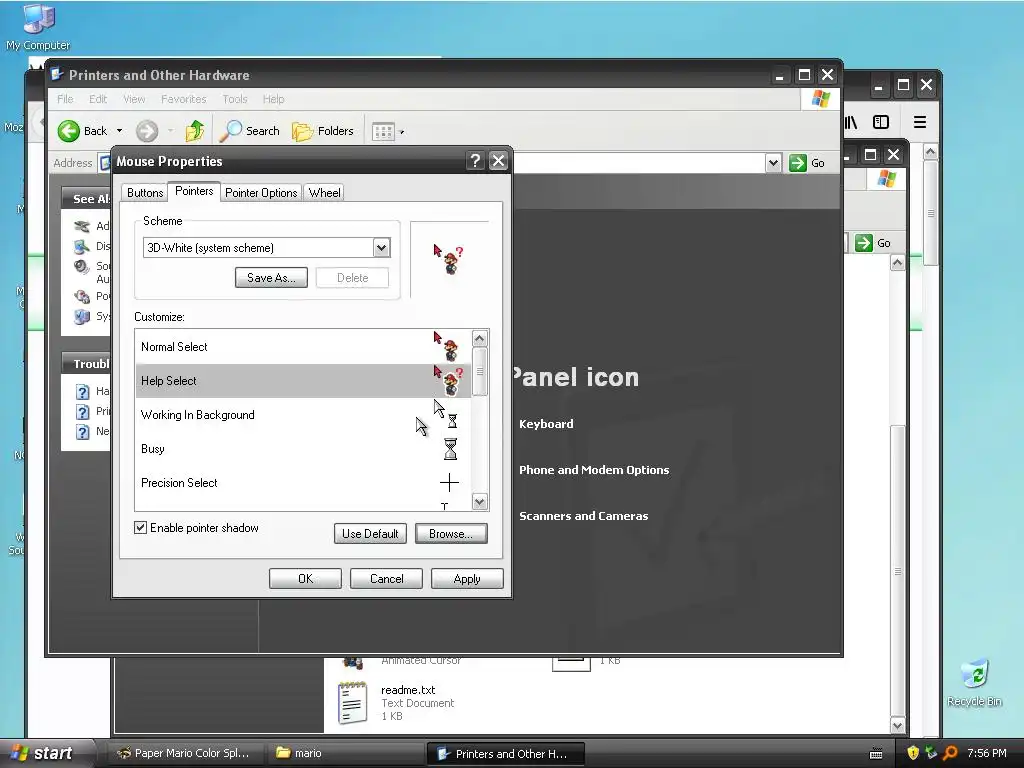Click the Mouse Properties help question button
This screenshot has width=1024, height=768.
pos(475,161)
